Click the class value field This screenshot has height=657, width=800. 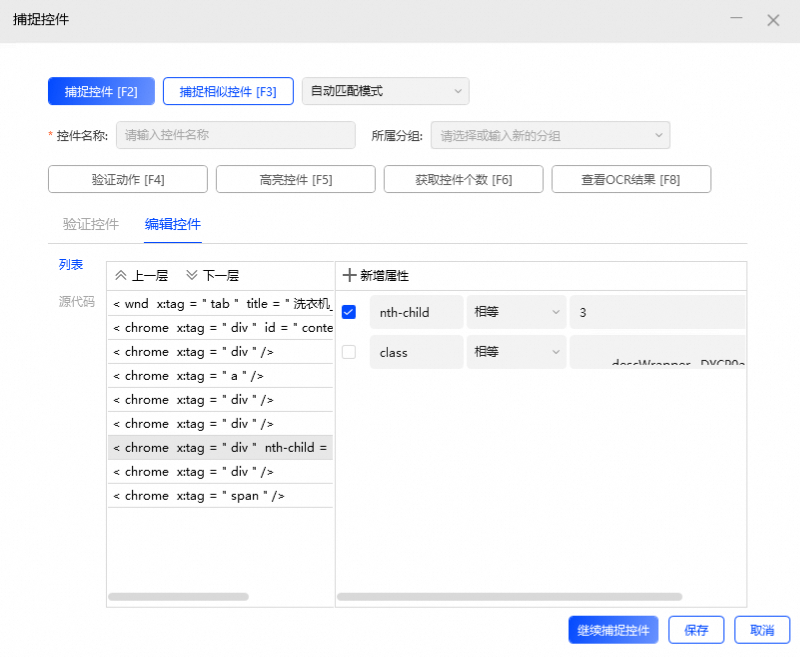(658, 352)
